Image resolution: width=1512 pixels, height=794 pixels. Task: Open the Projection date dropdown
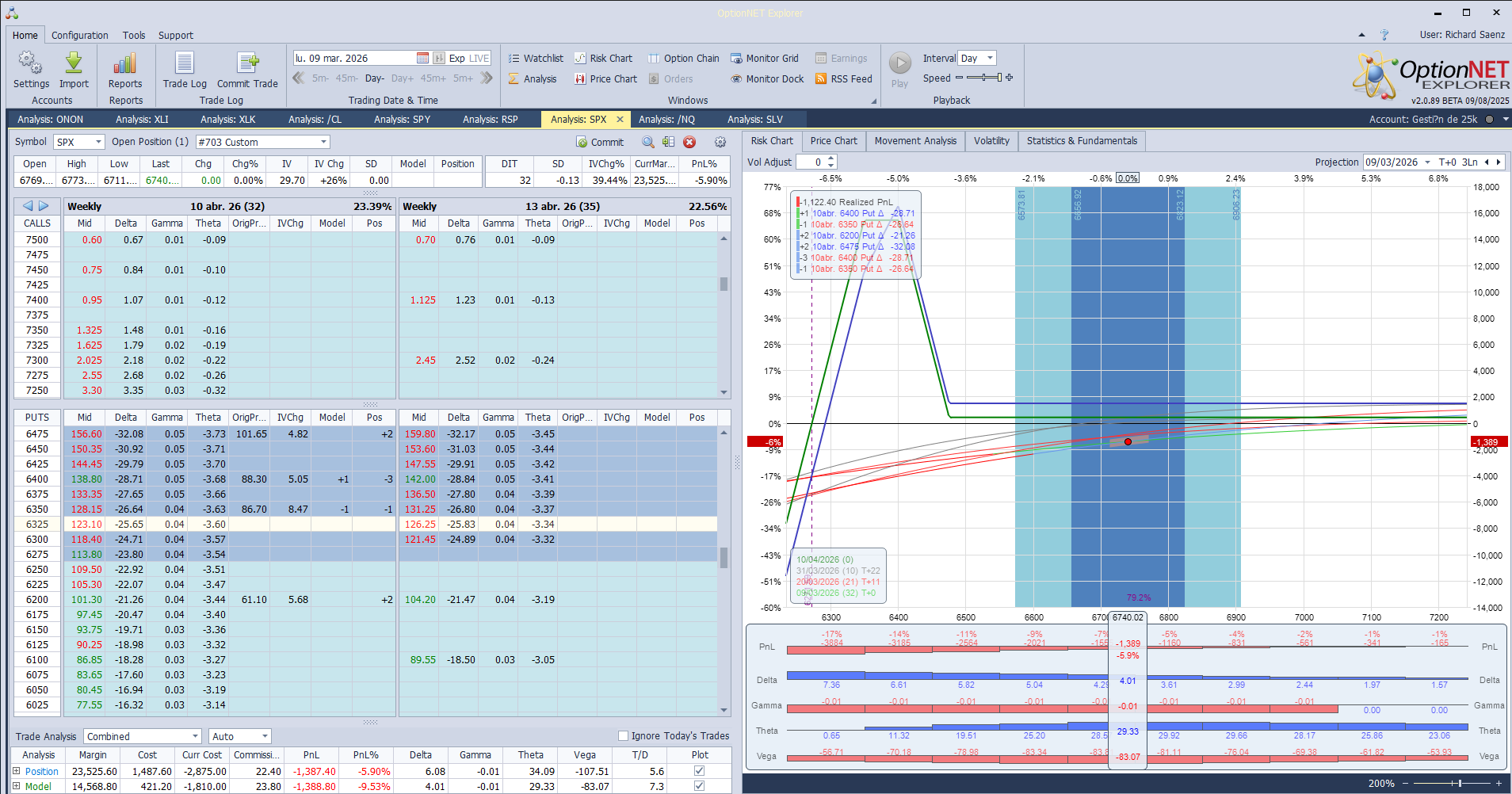[x=1427, y=162]
